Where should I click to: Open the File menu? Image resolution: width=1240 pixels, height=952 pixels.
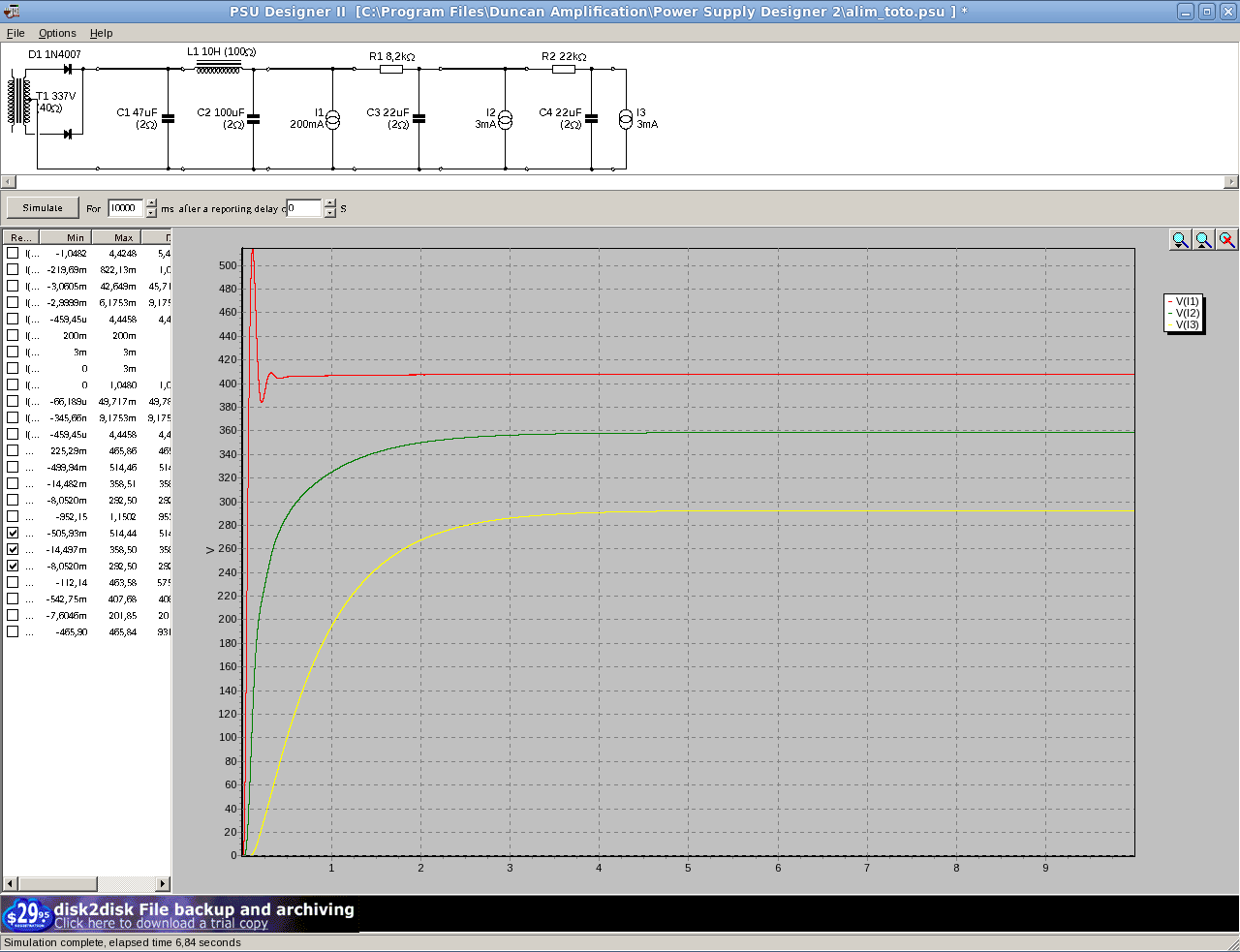[15, 33]
